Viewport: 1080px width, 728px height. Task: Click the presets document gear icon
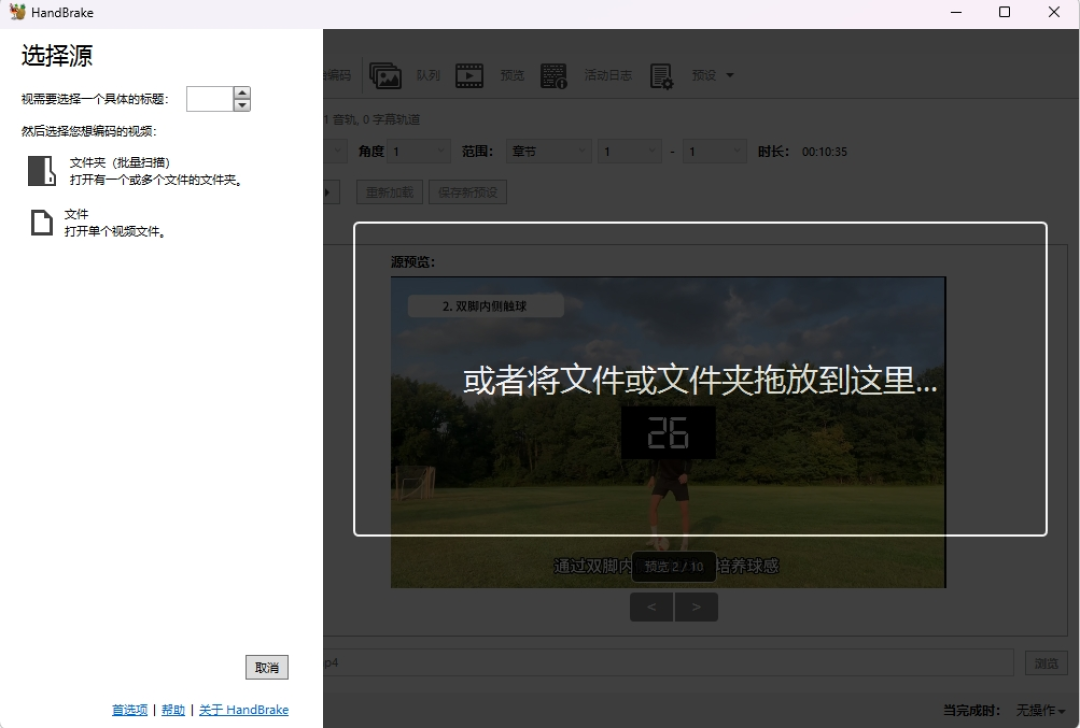coord(661,76)
